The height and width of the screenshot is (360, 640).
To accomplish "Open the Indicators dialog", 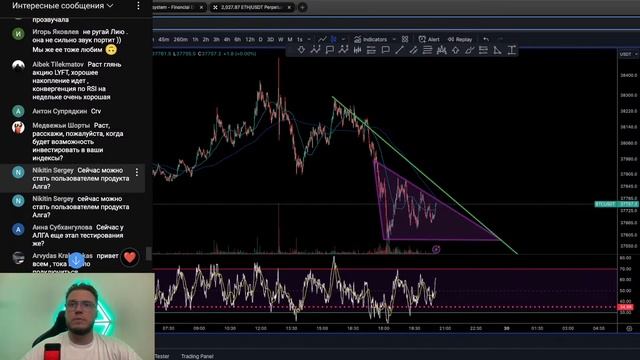I will tap(371, 40).
